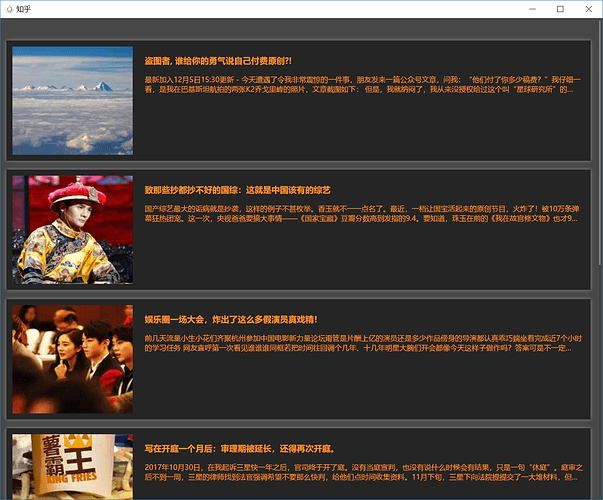This screenshot has height=500, width=603.
Task: Select summary text starting 前几天流量小生小花们
Action: (x=363, y=343)
